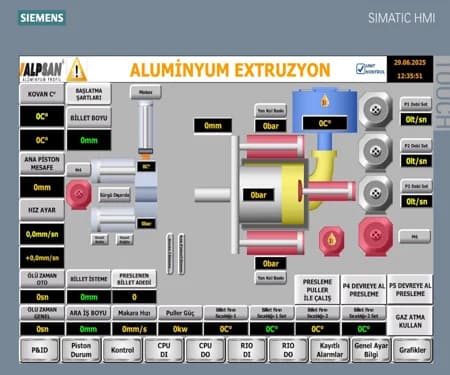Click the small red oil-drop heater icon
Screen dimensions: 450x375
click(331, 241)
